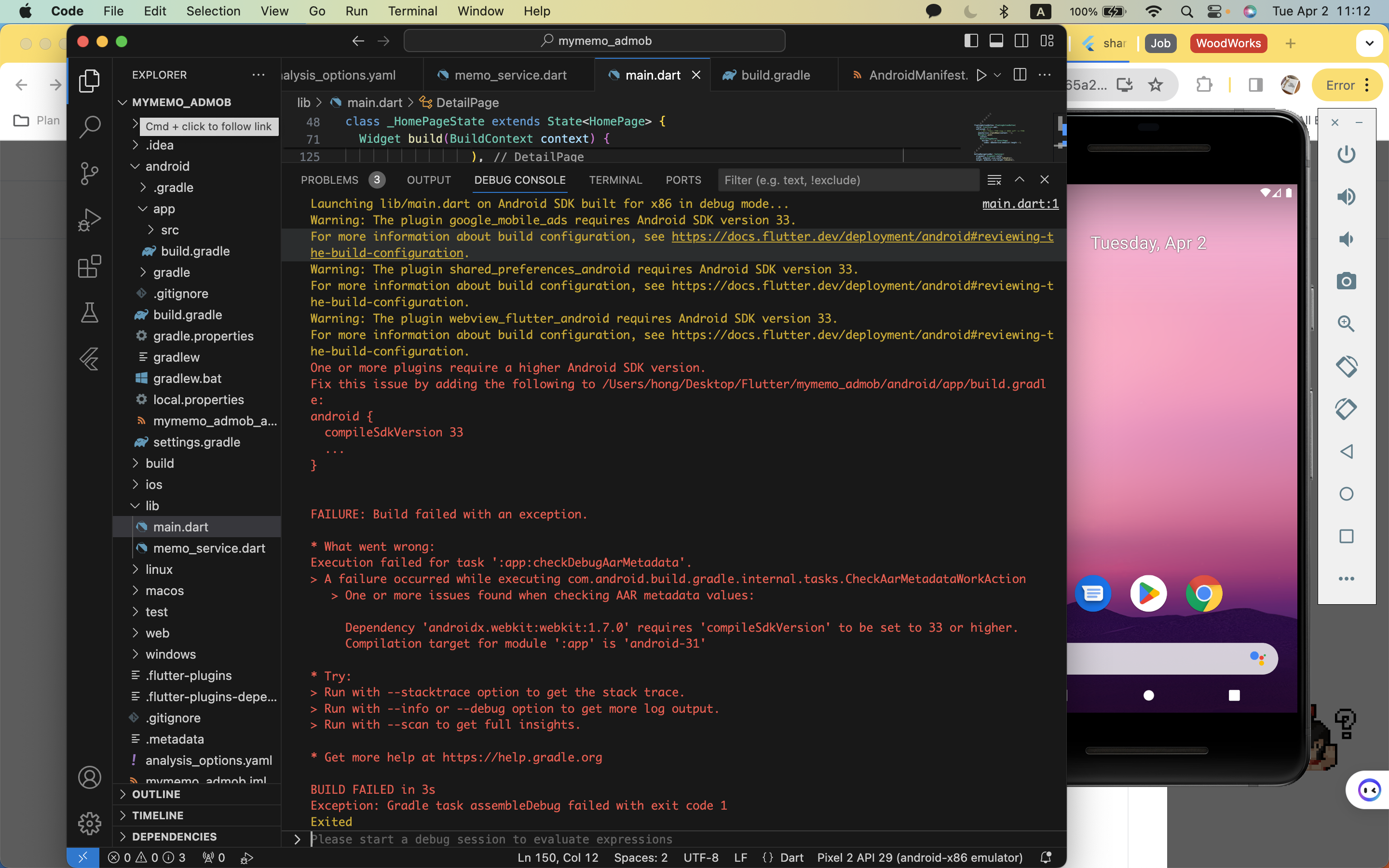This screenshot has height=868, width=1389.
Task: Open the Search view in activity bar
Action: pyautogui.click(x=90, y=126)
